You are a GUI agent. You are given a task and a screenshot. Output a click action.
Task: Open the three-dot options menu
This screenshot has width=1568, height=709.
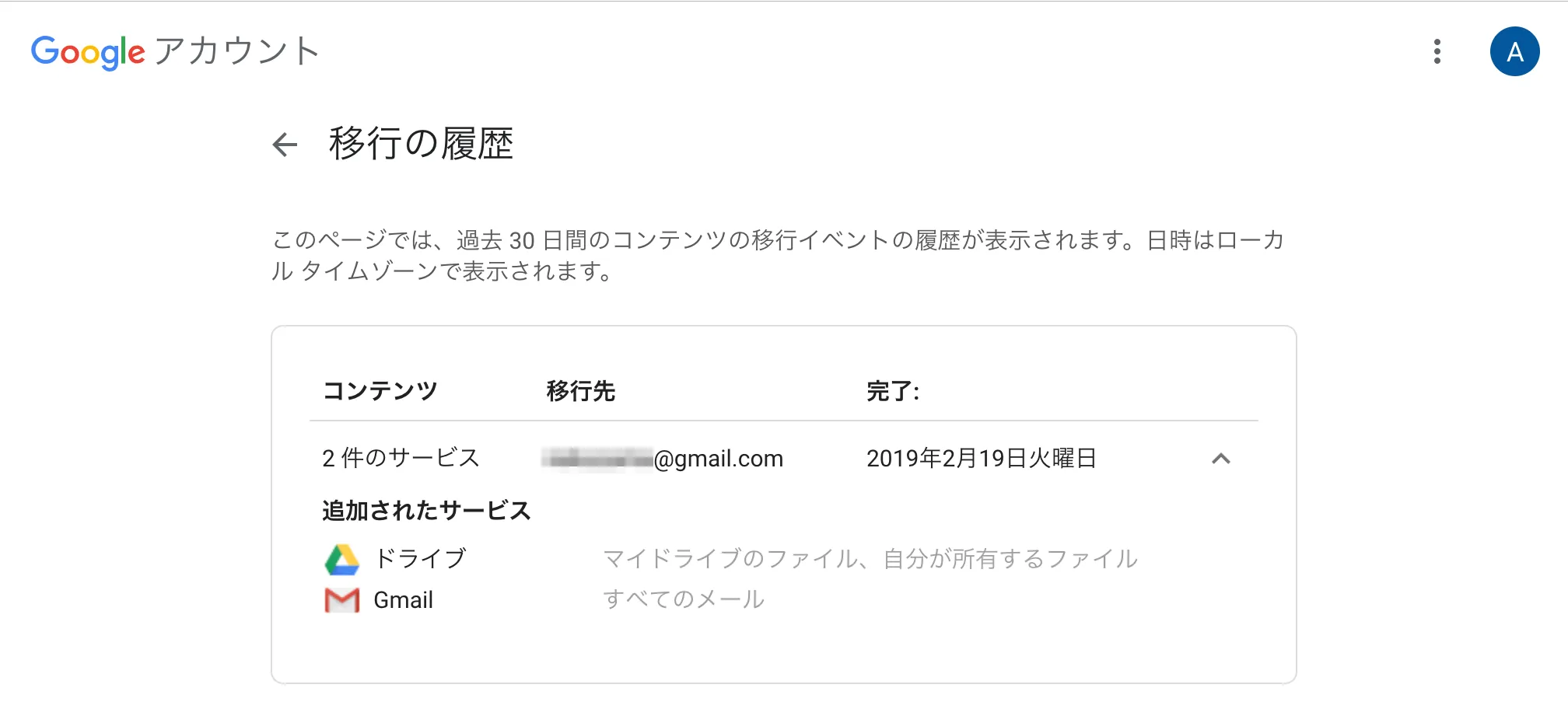(1437, 52)
